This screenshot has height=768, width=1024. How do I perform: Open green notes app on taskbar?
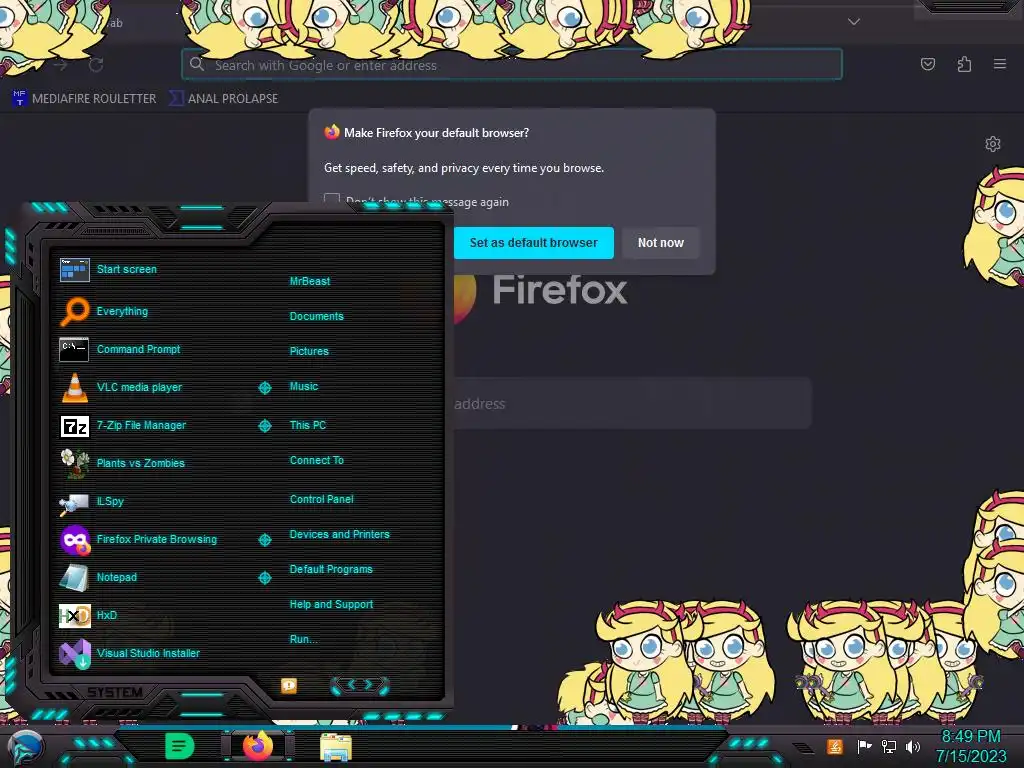pyautogui.click(x=180, y=746)
